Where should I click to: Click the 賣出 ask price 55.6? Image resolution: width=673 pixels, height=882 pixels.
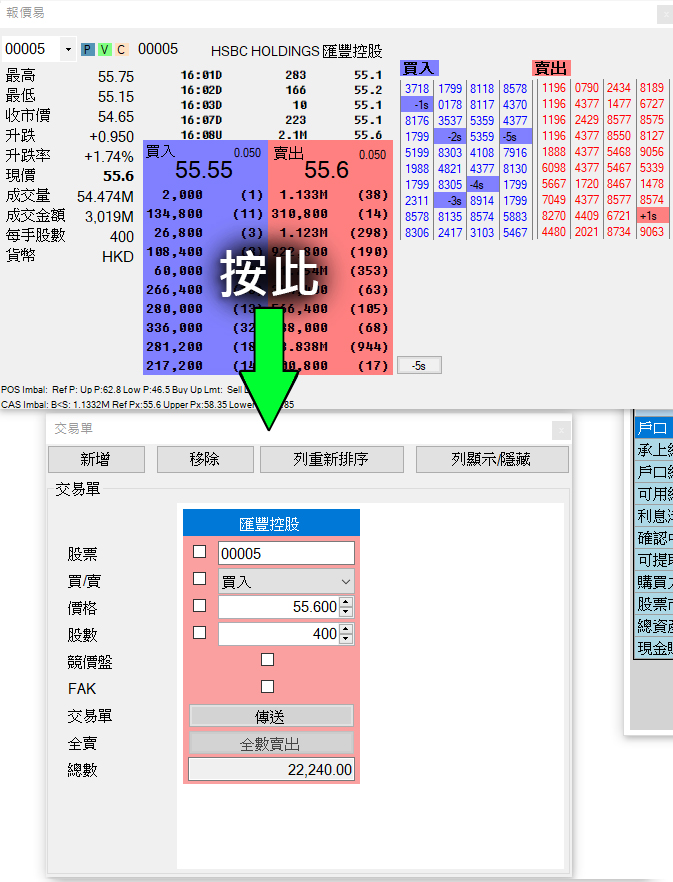pos(326,170)
